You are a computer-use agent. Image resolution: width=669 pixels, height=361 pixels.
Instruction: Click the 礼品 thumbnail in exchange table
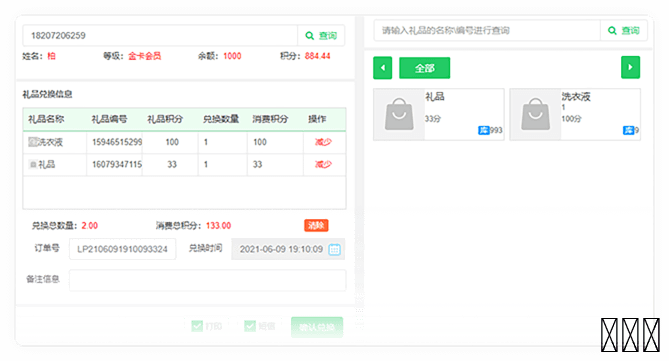(x=33, y=164)
